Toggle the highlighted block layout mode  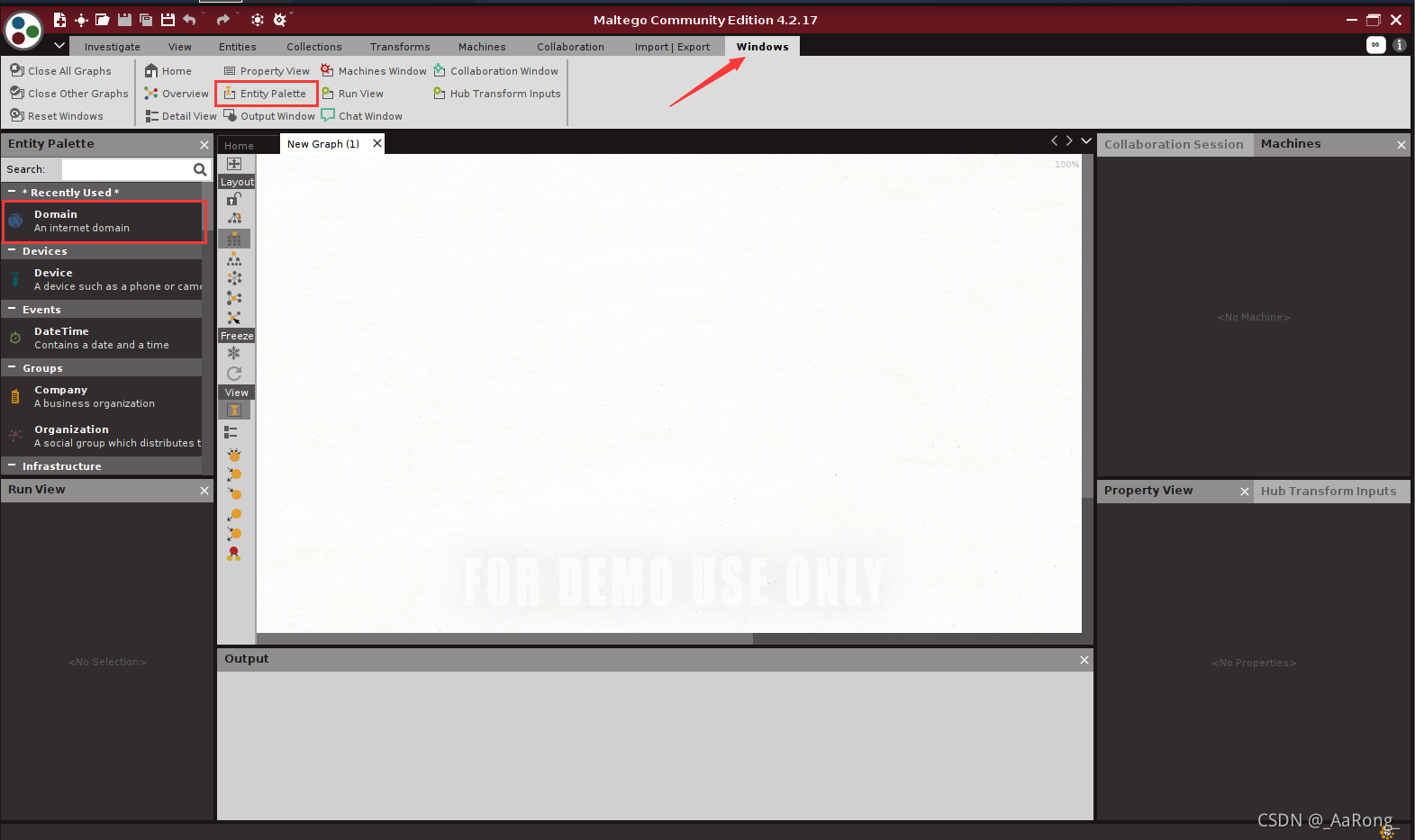(x=234, y=239)
